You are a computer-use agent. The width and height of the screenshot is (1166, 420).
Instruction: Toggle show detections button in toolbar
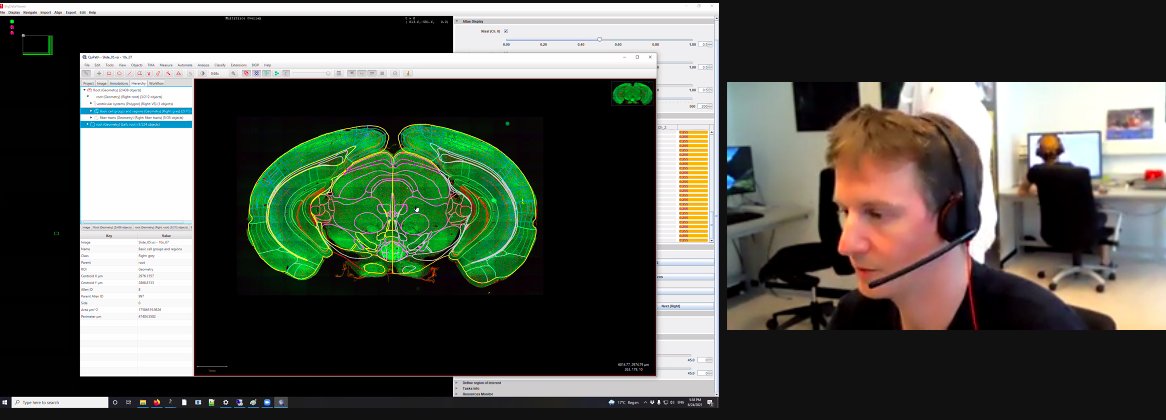[x=266, y=74]
